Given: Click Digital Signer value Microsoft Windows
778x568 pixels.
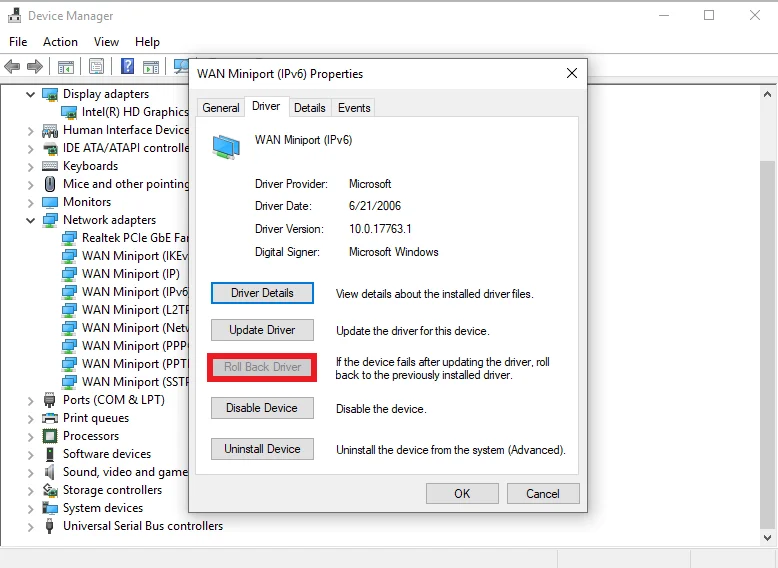Looking at the screenshot, I should tap(393, 252).
